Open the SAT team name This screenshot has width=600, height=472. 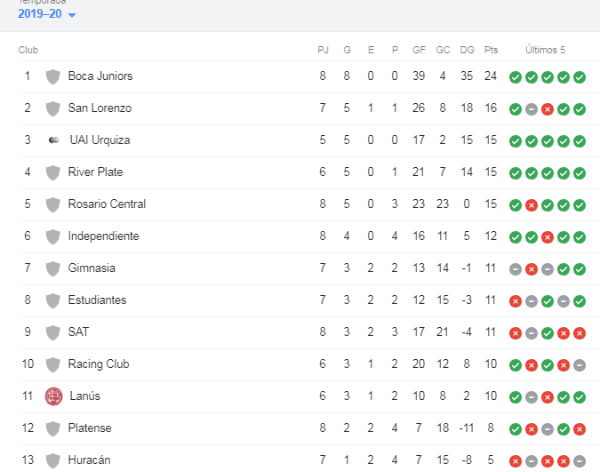coord(78,332)
